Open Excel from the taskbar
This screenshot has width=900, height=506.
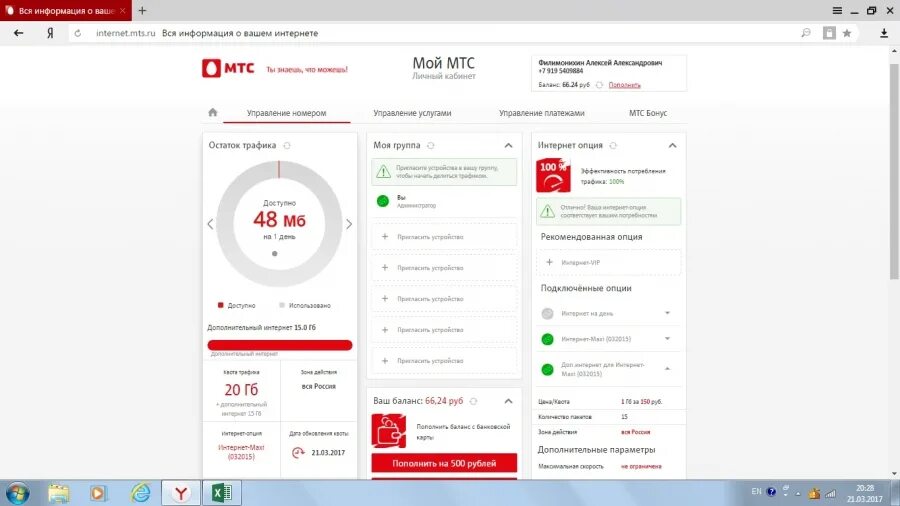(222, 493)
